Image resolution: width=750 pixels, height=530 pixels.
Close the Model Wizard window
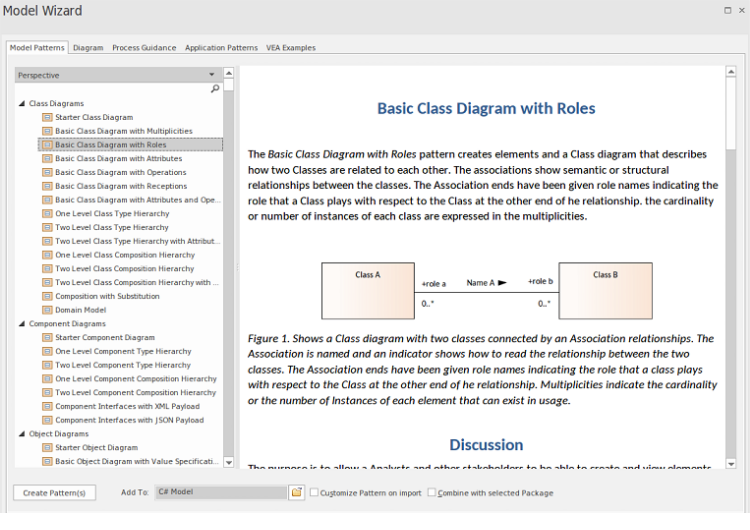point(741,11)
